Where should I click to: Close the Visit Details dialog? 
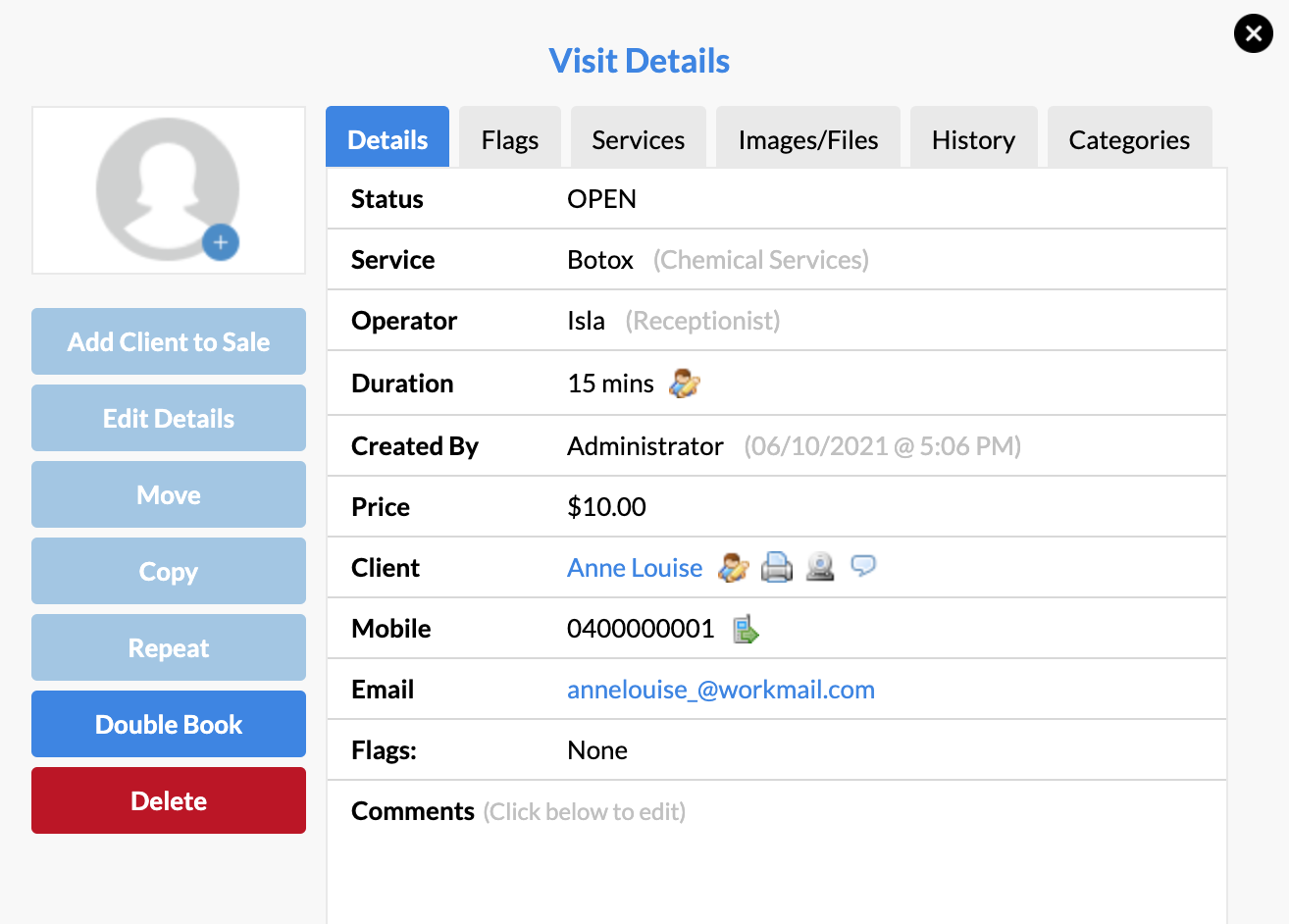tap(1254, 33)
